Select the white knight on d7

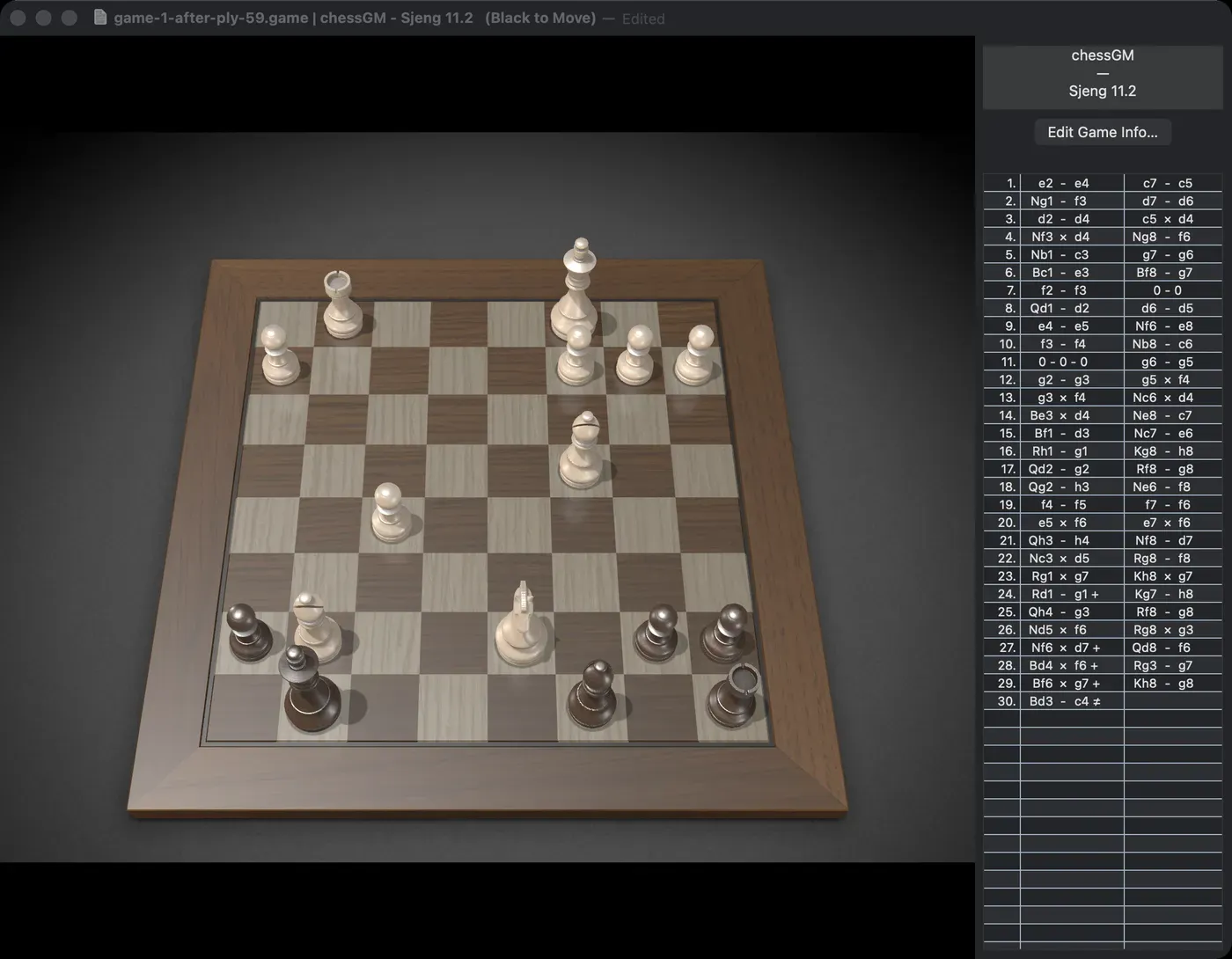pos(524,625)
